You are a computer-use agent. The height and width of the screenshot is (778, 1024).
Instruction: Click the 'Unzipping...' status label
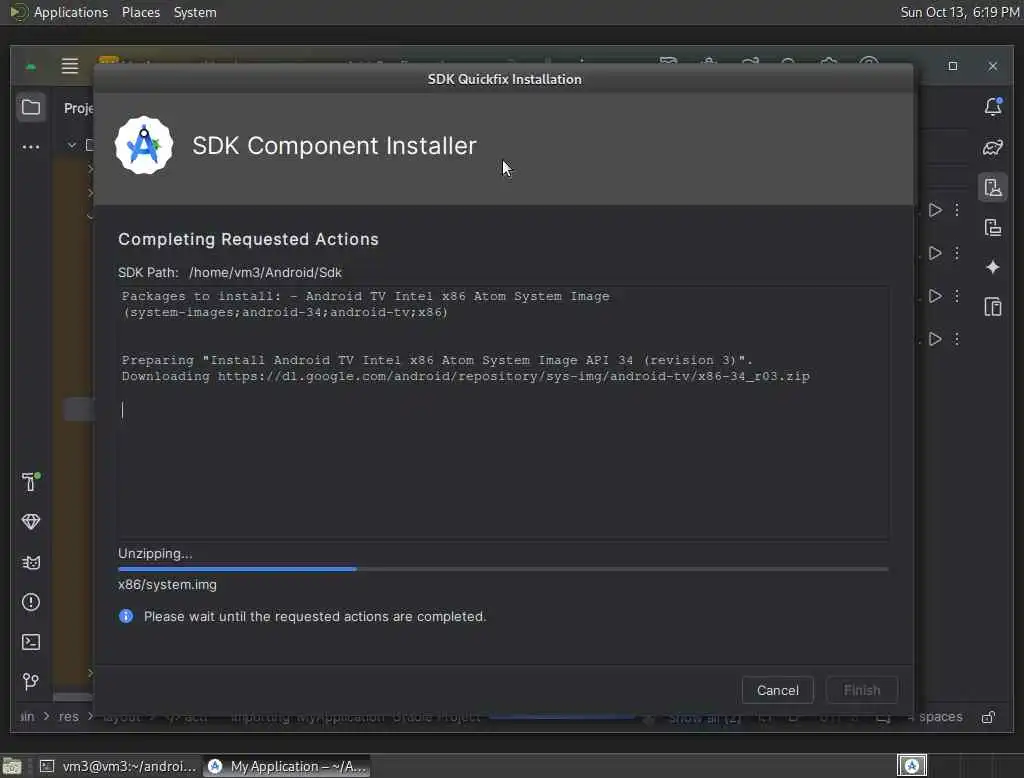coord(155,553)
